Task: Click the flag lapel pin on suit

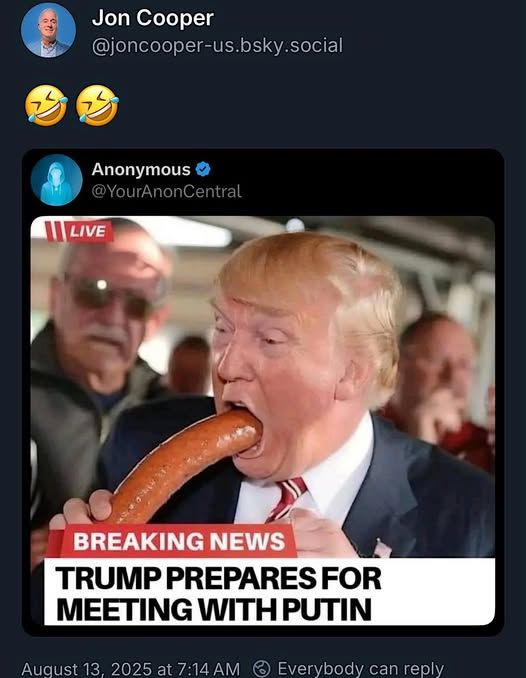Action: 382,548
